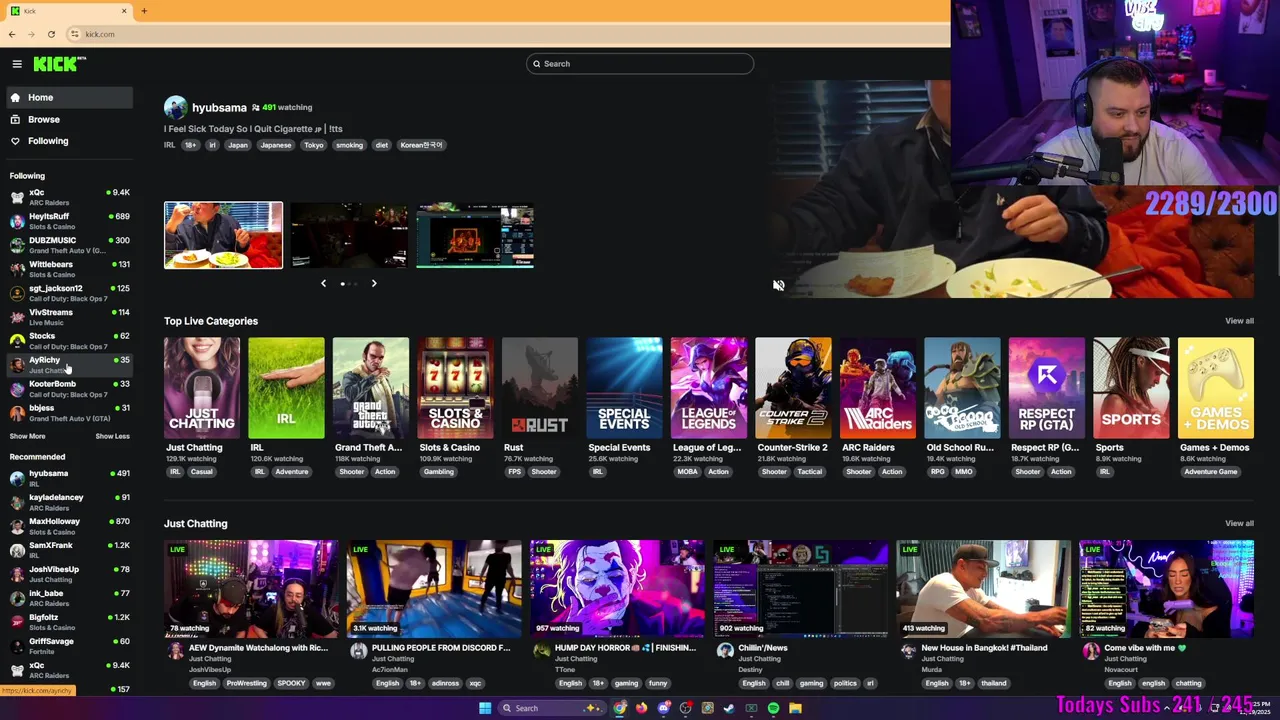Image resolution: width=1280 pixels, height=720 pixels.
Task: Open a new browser tab
Action: point(144,11)
